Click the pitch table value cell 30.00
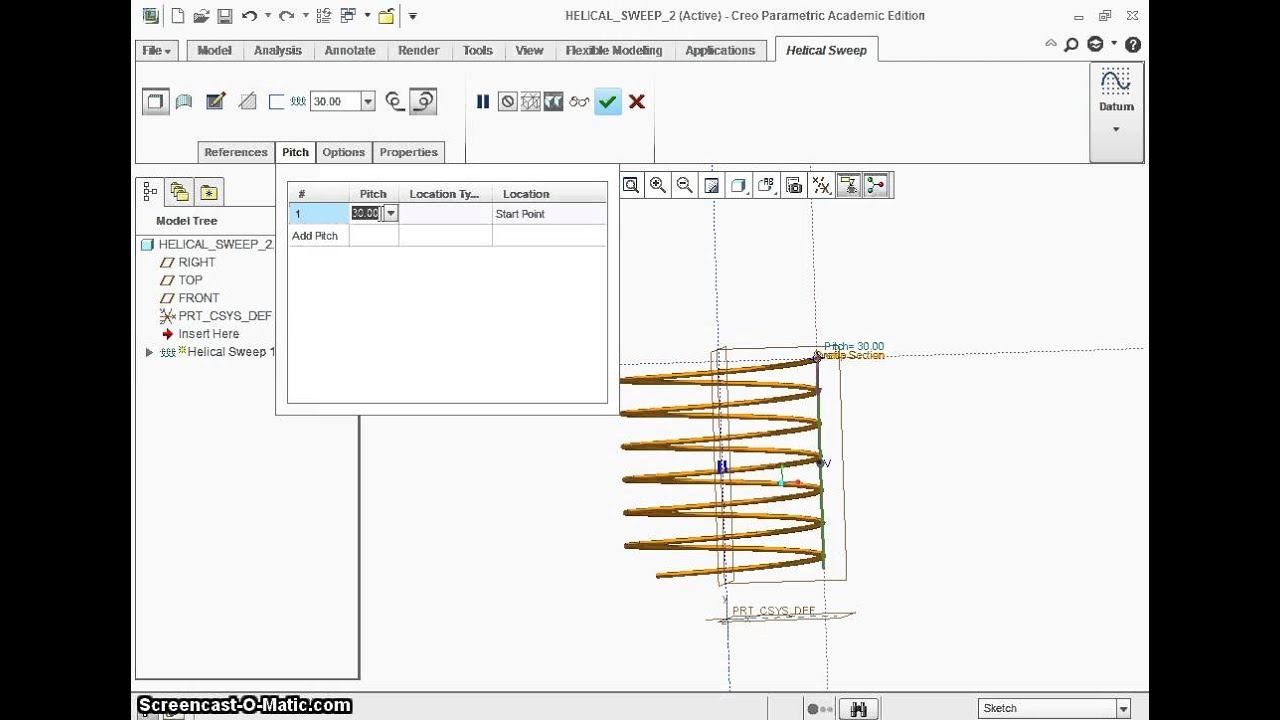 (366, 213)
